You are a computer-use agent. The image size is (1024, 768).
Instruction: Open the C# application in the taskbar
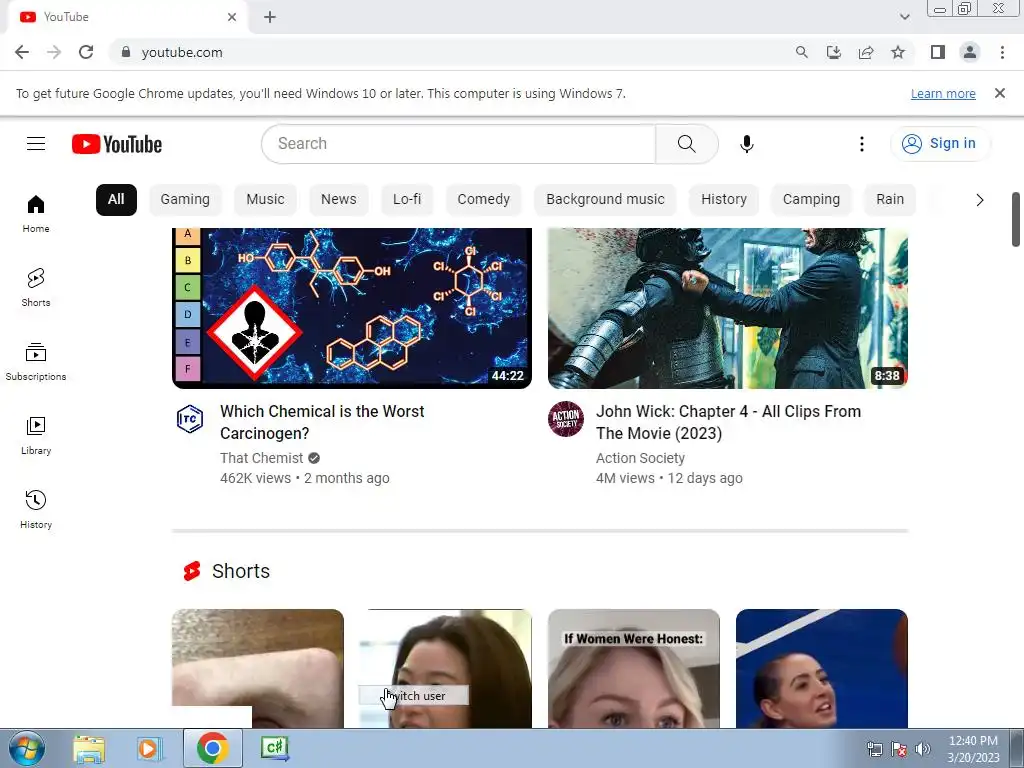click(x=274, y=748)
